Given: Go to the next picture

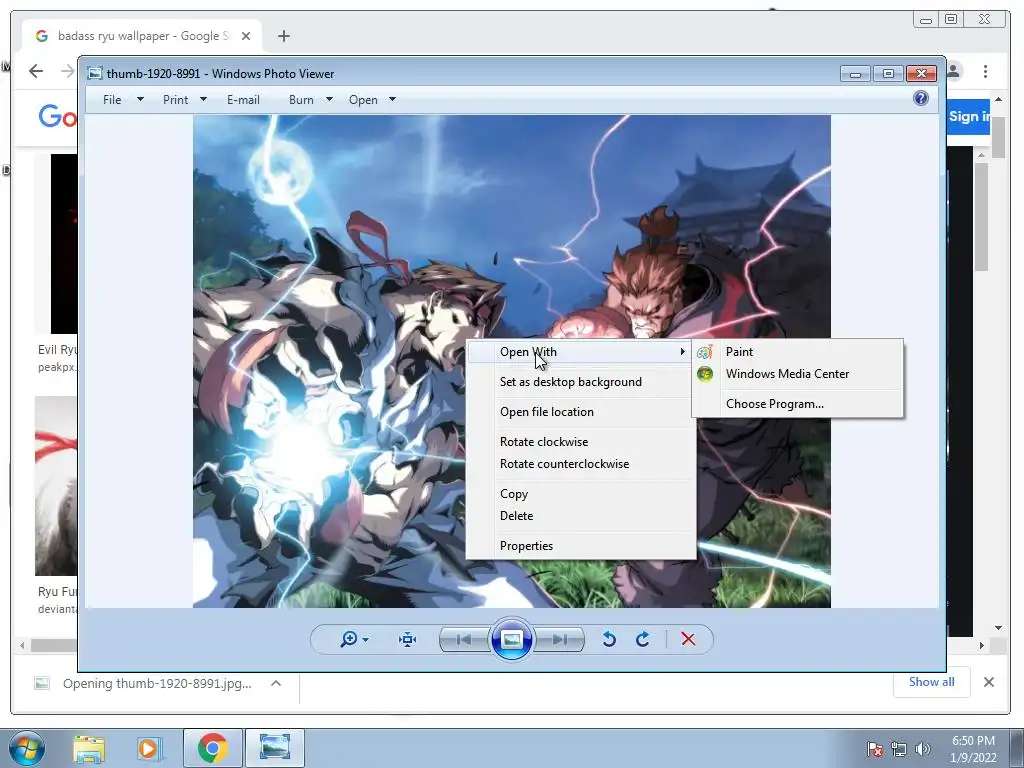Looking at the screenshot, I should (559, 639).
